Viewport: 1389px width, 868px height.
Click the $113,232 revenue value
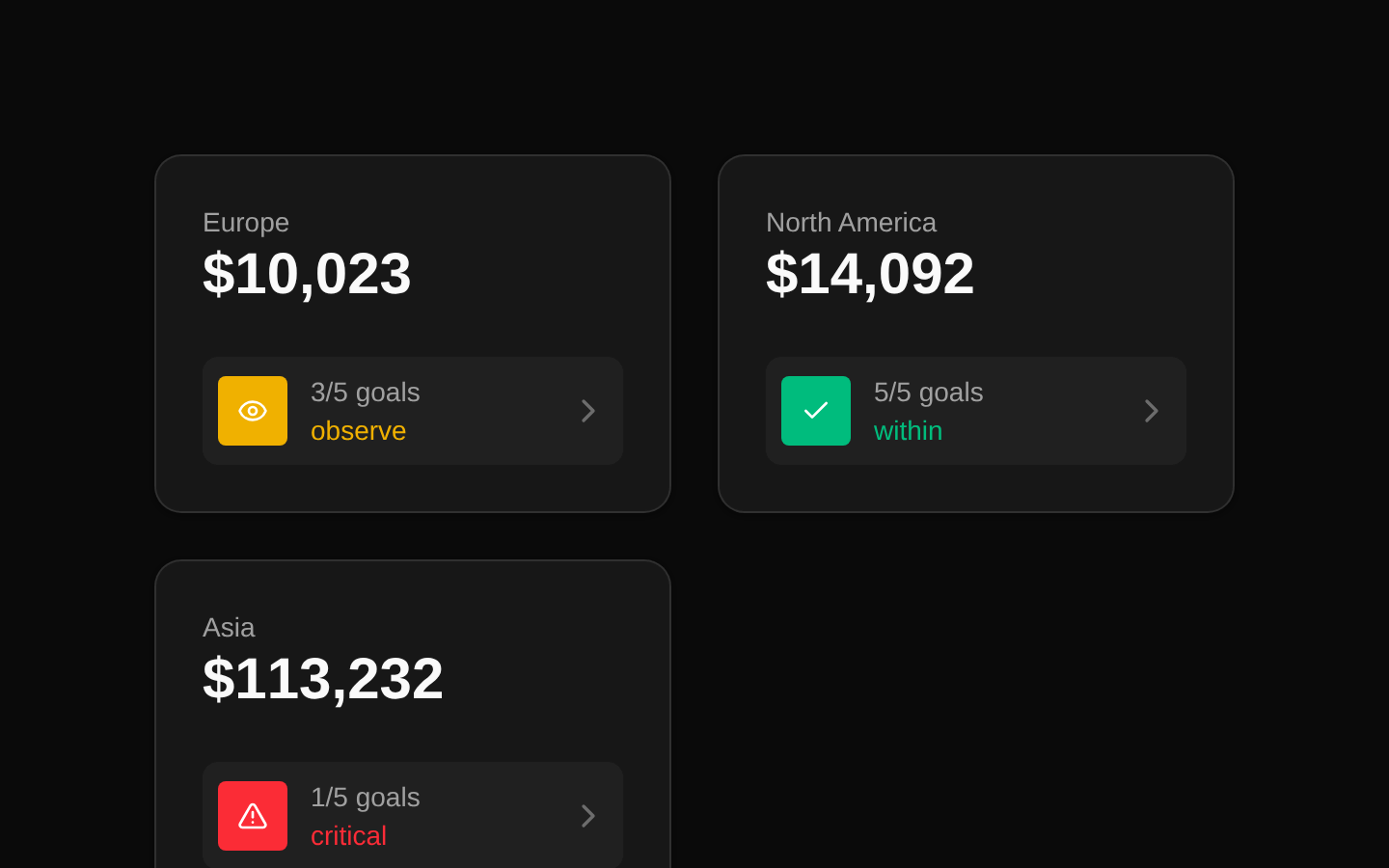pos(323,679)
